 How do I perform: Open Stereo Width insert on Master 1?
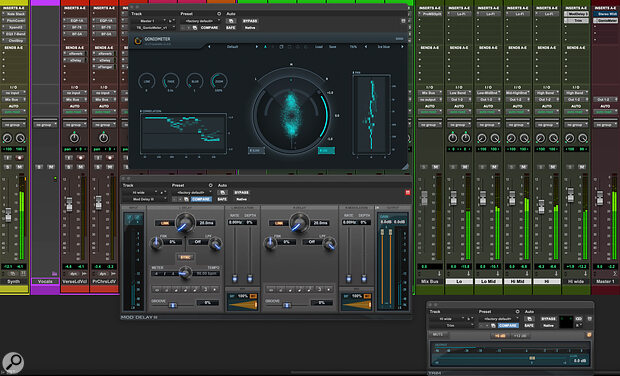[605, 14]
